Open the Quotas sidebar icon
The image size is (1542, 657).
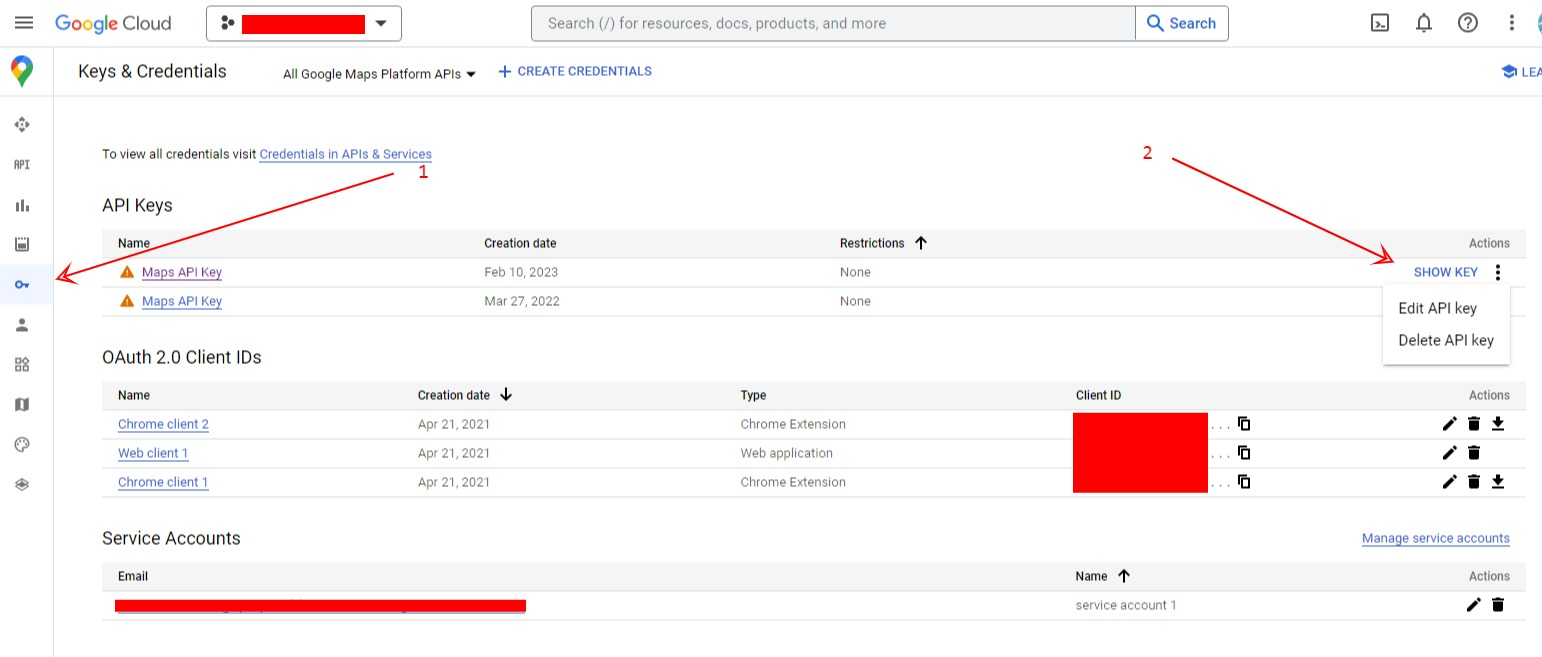click(x=22, y=244)
